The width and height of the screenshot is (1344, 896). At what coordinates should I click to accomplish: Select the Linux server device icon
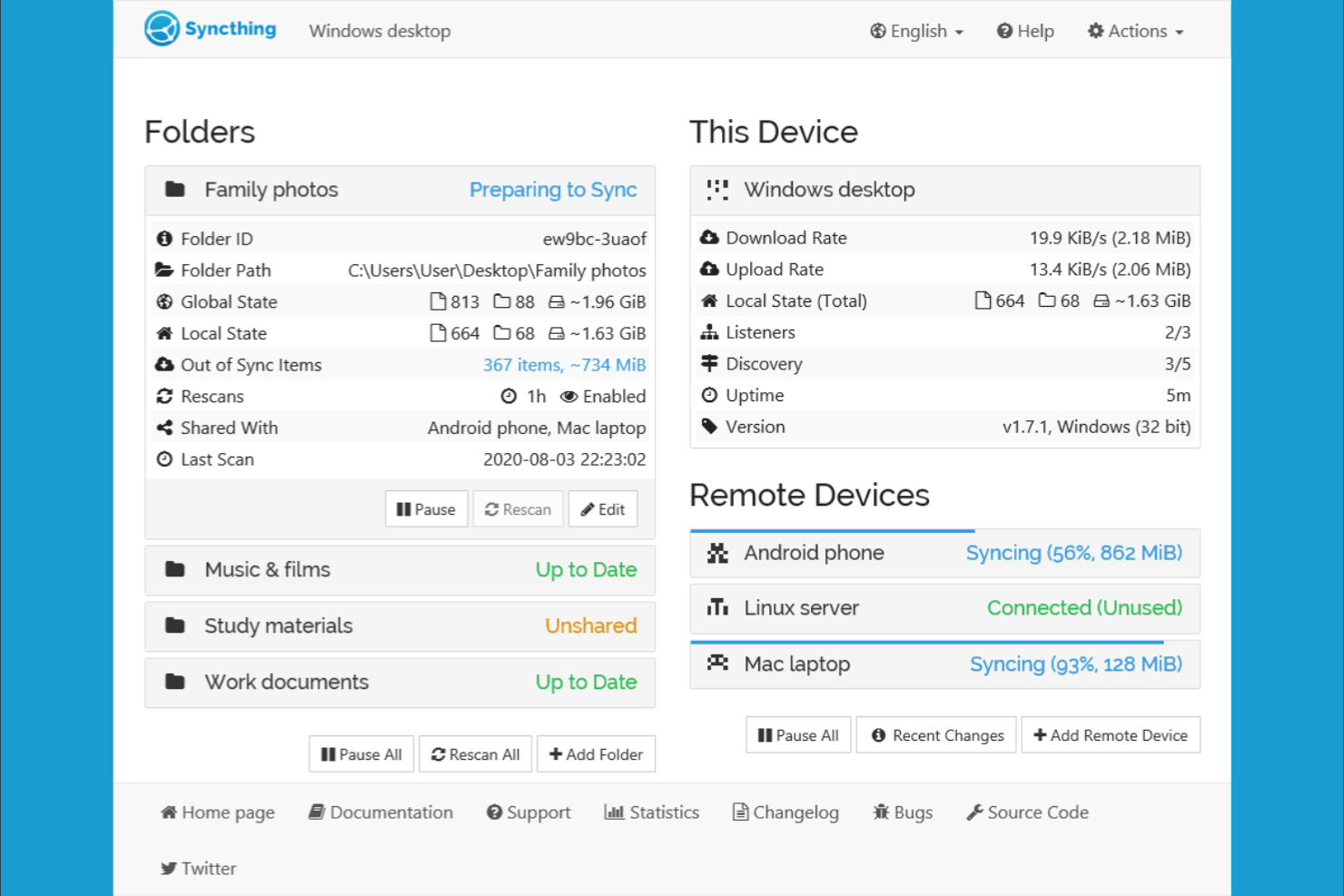(717, 608)
